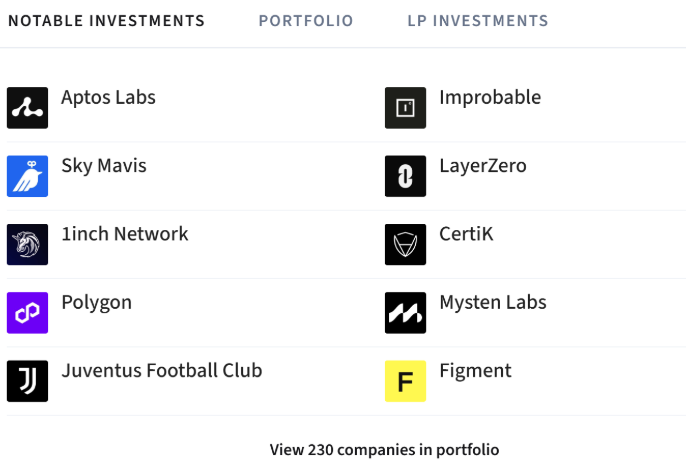Click the purple Polygon logo
Viewport: 686px width, 469px height.
coord(27,312)
